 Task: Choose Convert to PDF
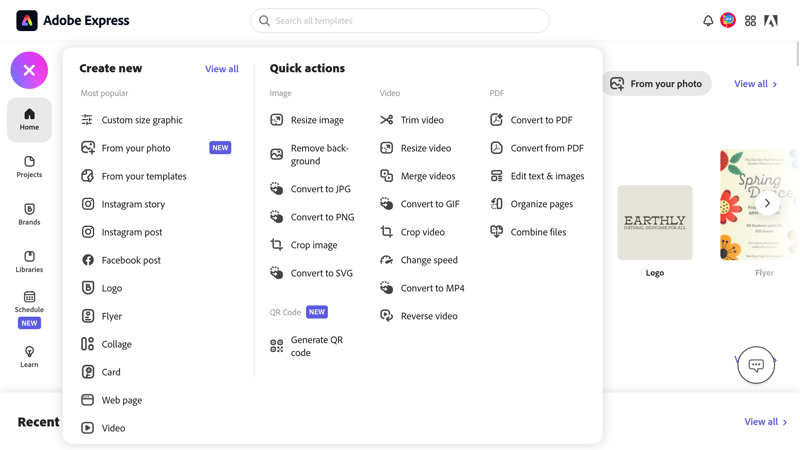click(x=531, y=120)
